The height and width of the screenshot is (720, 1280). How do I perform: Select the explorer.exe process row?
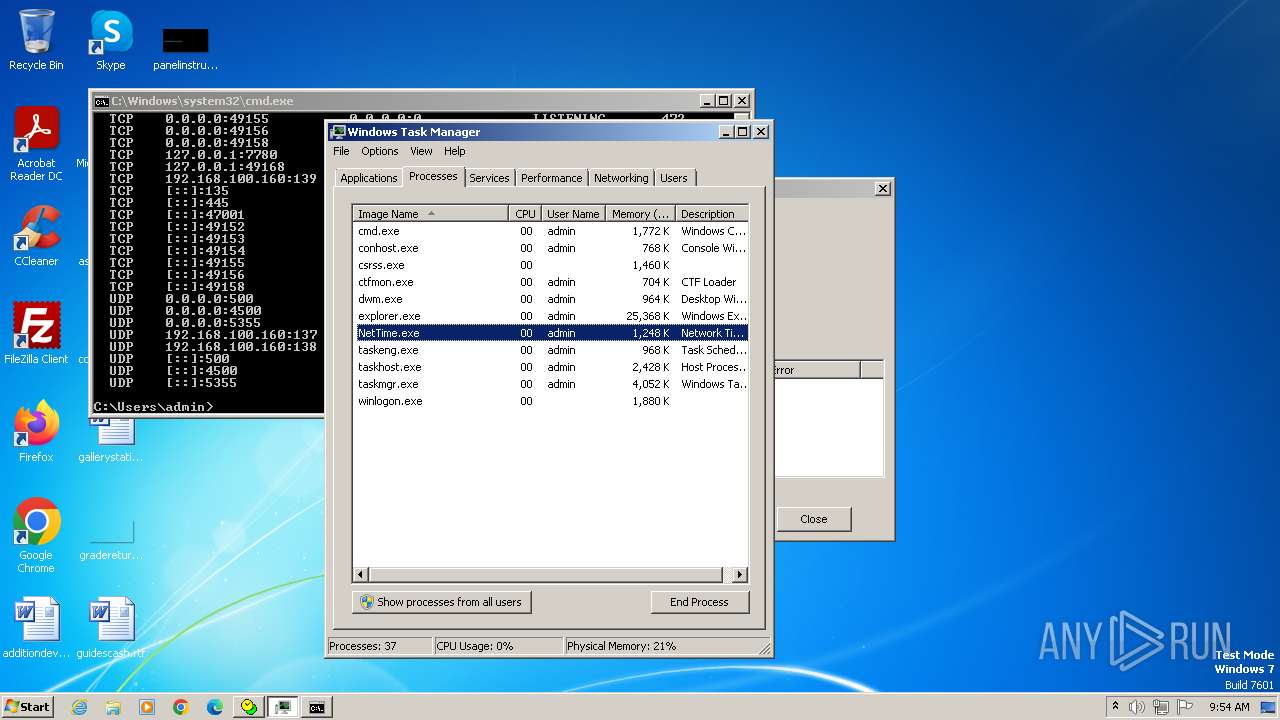(x=551, y=316)
